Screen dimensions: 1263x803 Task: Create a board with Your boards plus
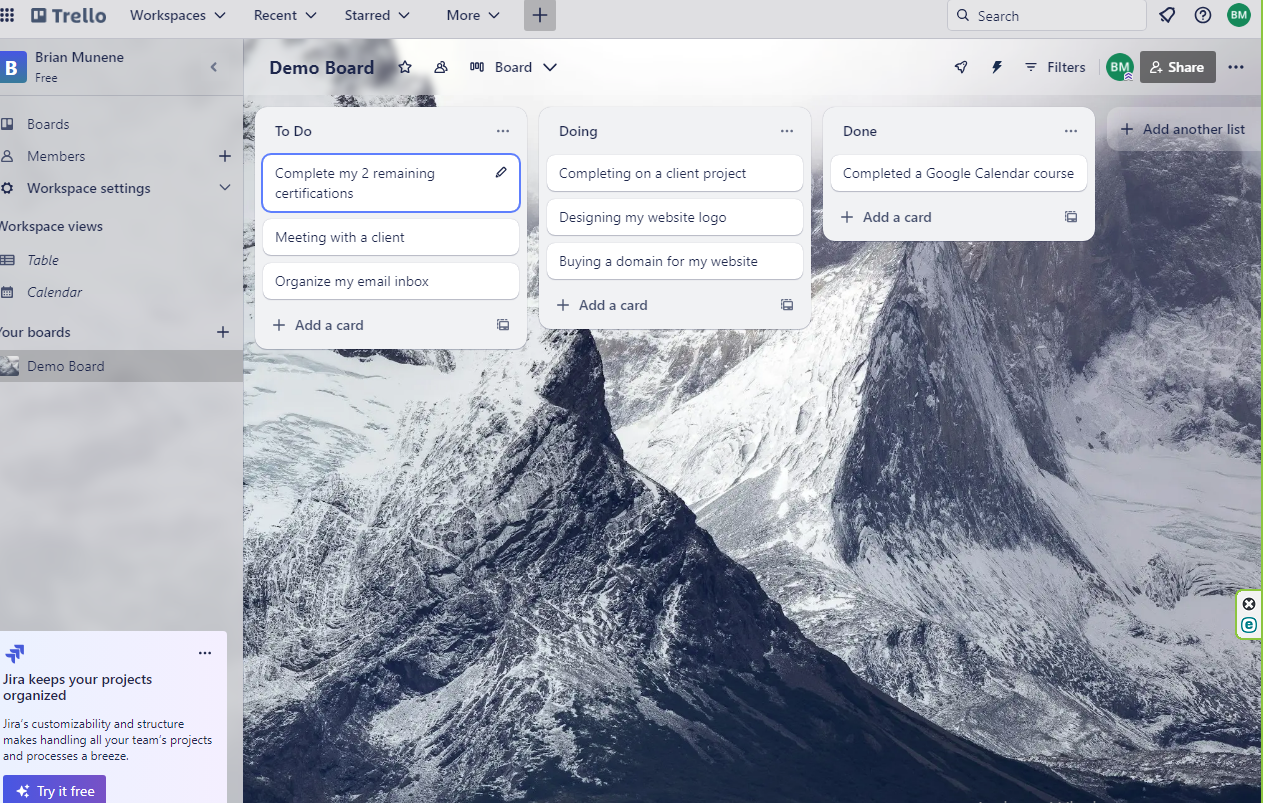pos(223,332)
